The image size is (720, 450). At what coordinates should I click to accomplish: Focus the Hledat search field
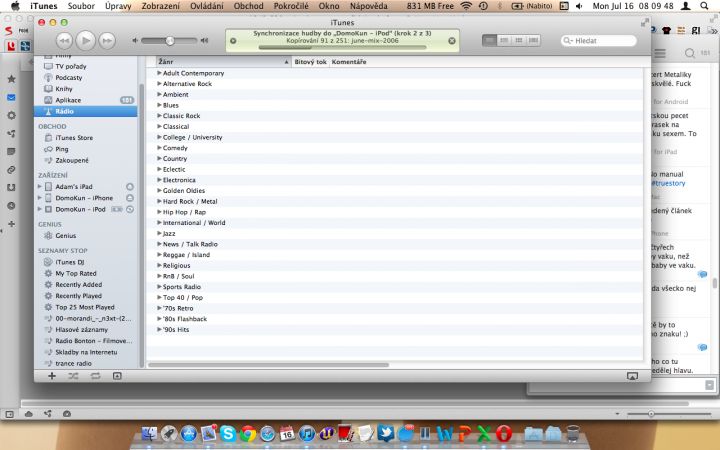(x=599, y=40)
